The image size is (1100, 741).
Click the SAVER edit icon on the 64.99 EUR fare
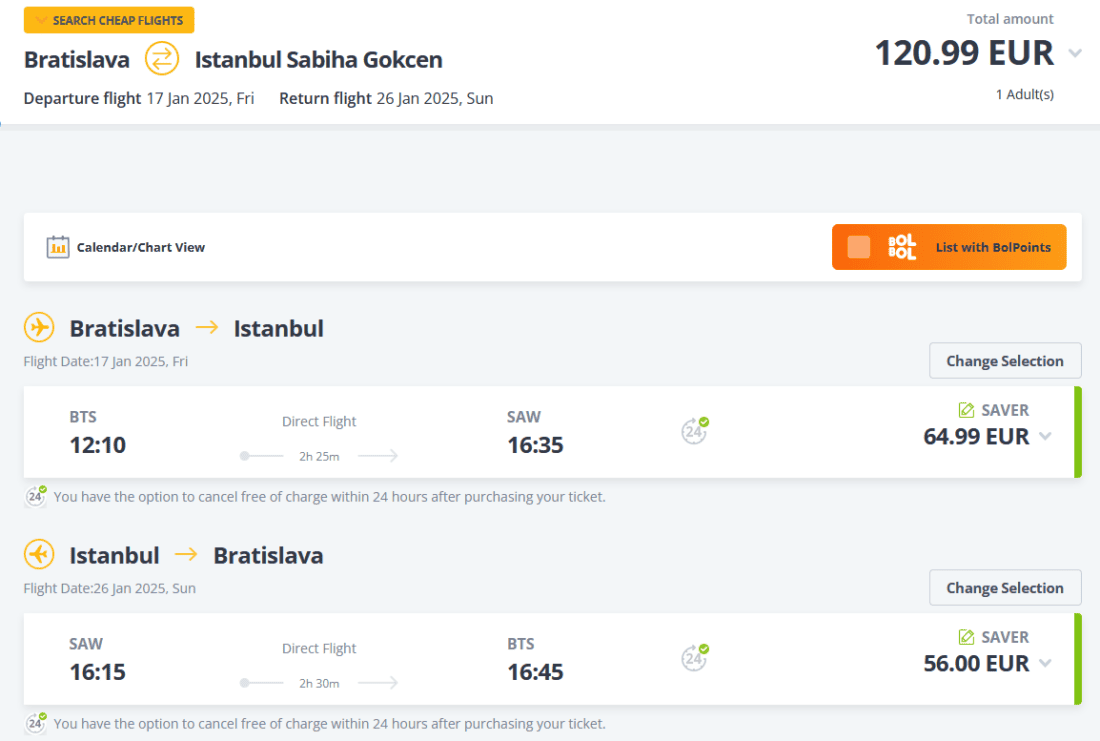(x=966, y=410)
